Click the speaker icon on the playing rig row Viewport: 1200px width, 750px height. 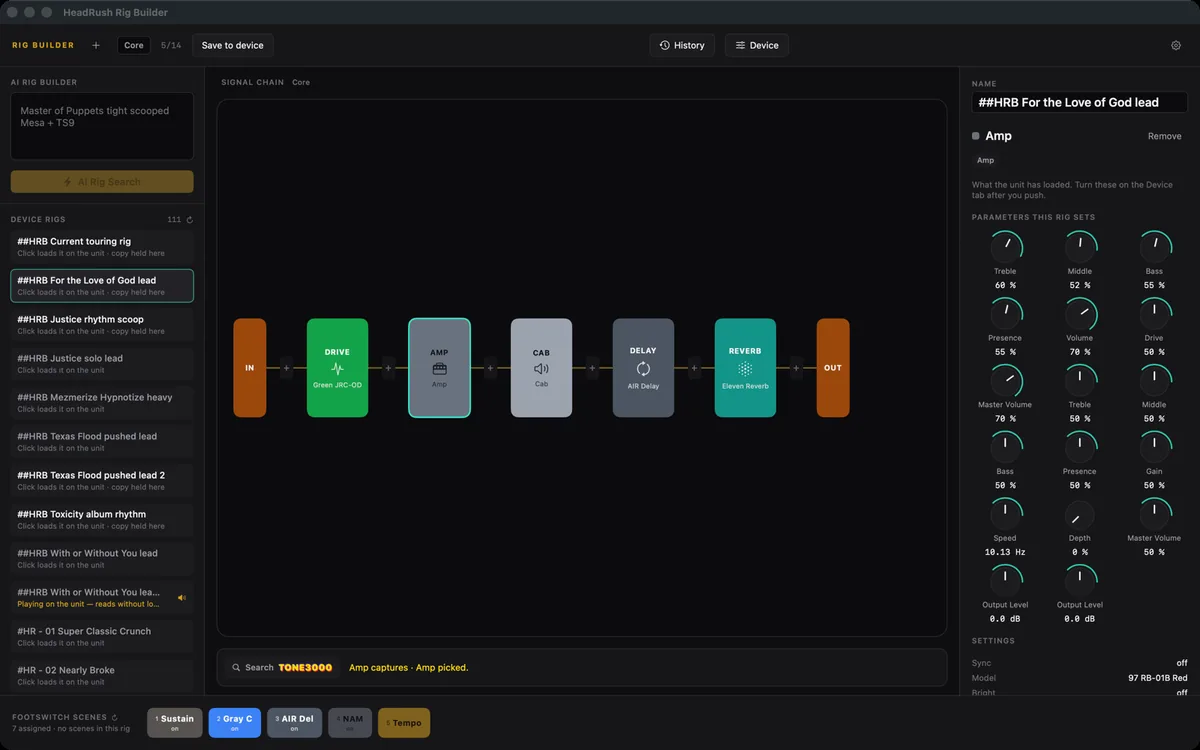(x=182, y=598)
